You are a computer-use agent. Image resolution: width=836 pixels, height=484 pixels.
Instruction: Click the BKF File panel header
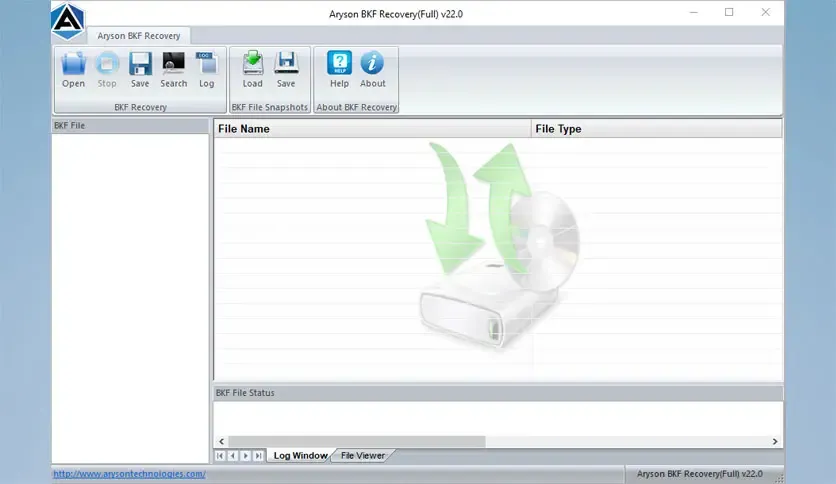(130, 126)
